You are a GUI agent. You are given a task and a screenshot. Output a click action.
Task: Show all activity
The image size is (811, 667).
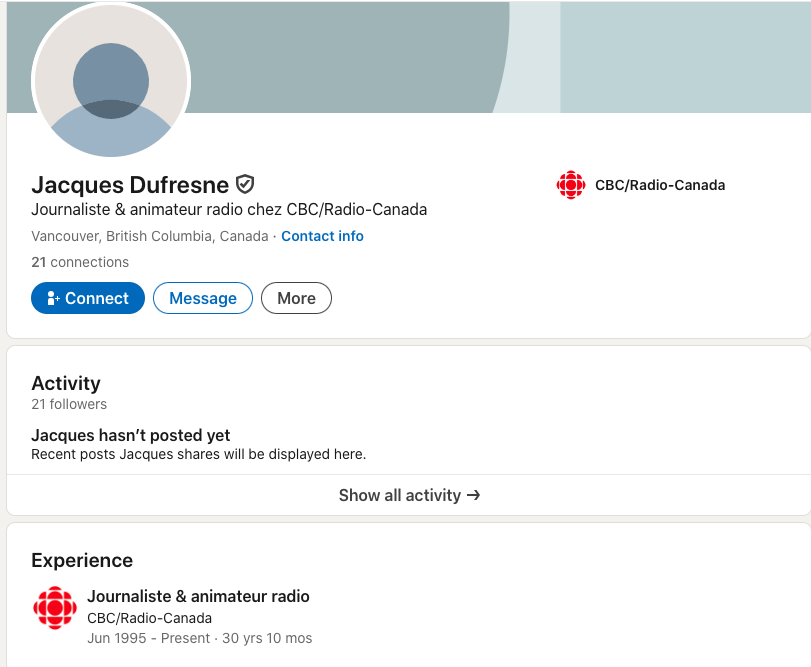[x=409, y=495]
